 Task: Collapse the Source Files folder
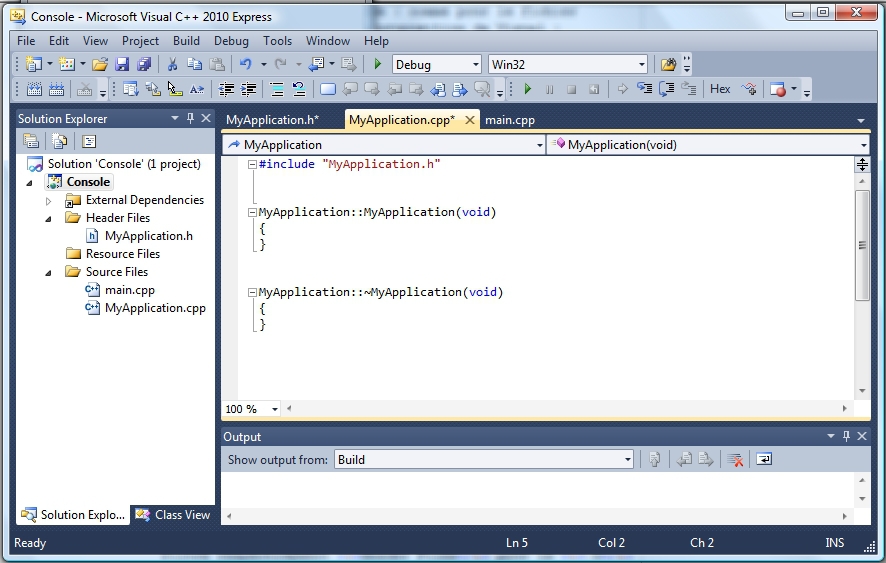(48, 272)
